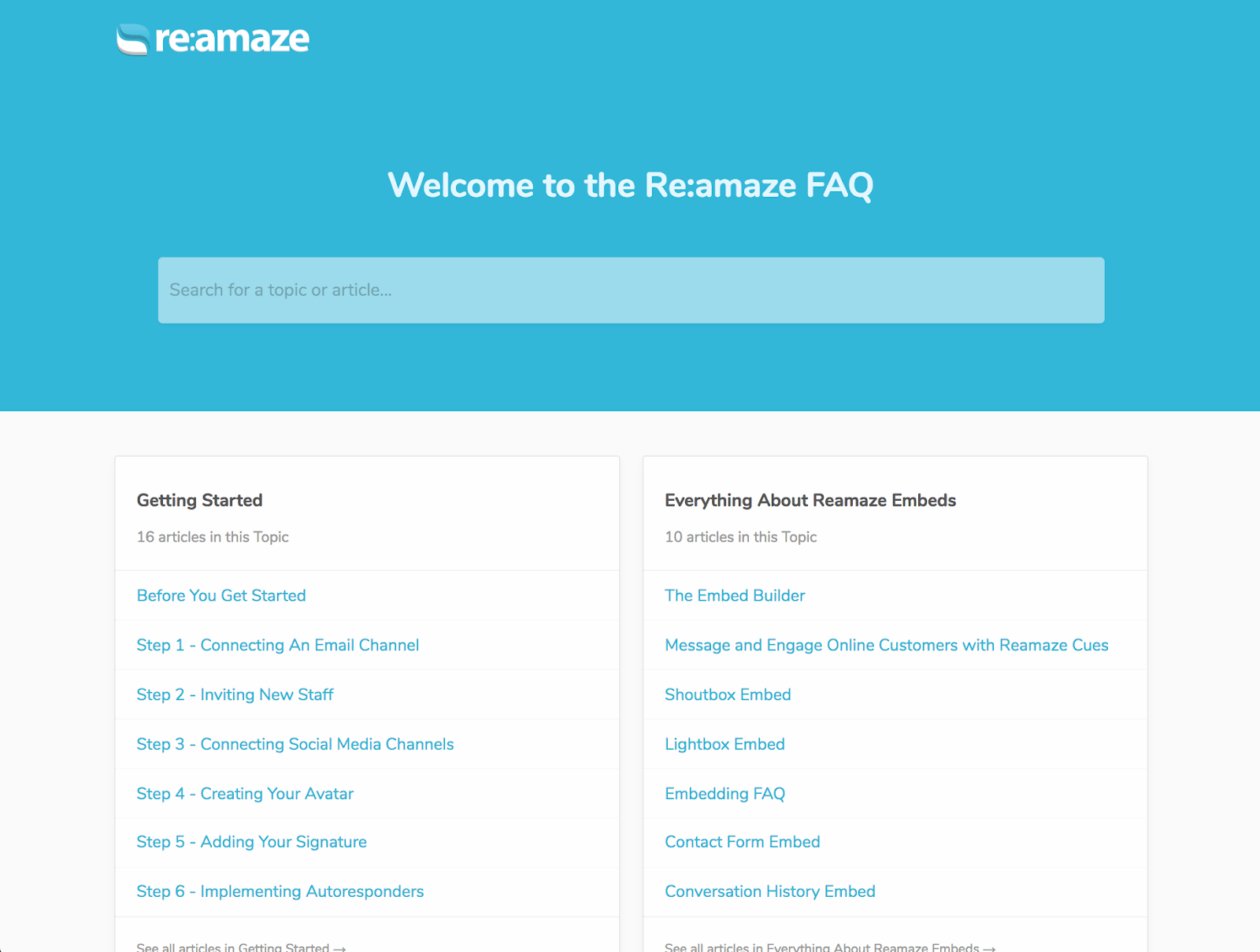Open the Contact Form Embed article
Screen dimensions: 1260x952
pyautogui.click(x=742, y=842)
